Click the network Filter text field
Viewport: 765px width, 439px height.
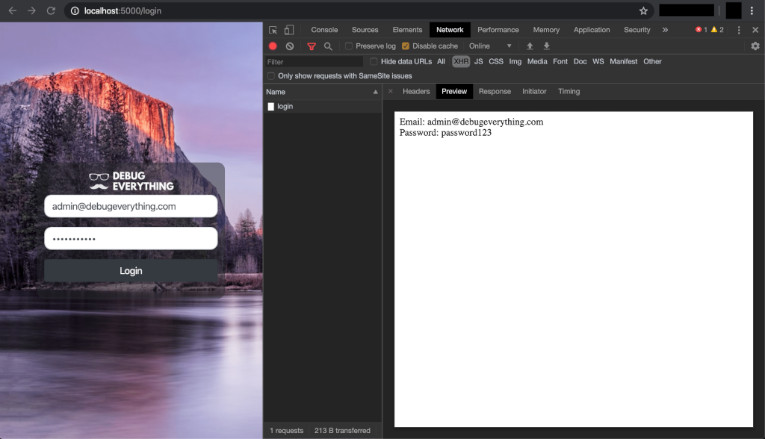pos(314,62)
